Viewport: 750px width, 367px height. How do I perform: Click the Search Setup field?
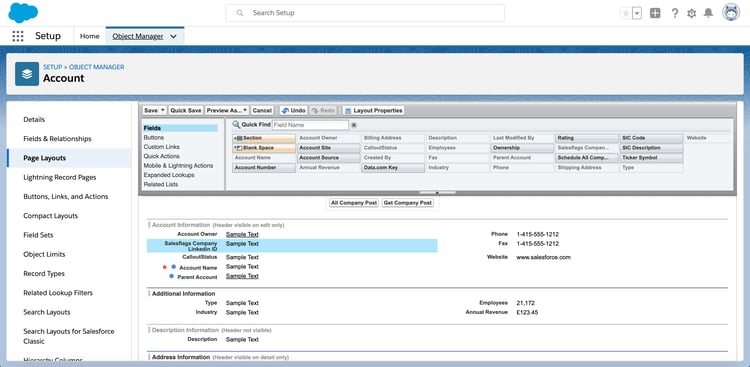[x=365, y=13]
